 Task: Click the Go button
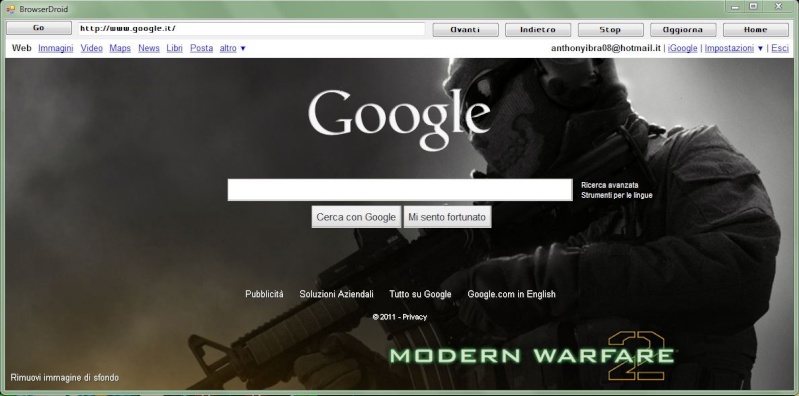39,29
